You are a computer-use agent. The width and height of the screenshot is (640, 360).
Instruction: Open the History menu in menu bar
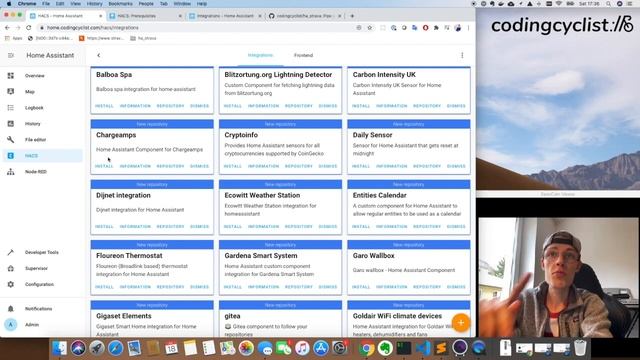tap(94, 4)
